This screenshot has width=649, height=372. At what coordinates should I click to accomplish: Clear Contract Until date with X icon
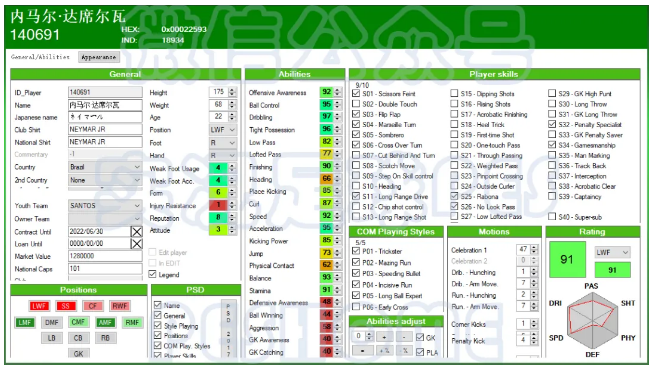137,232
